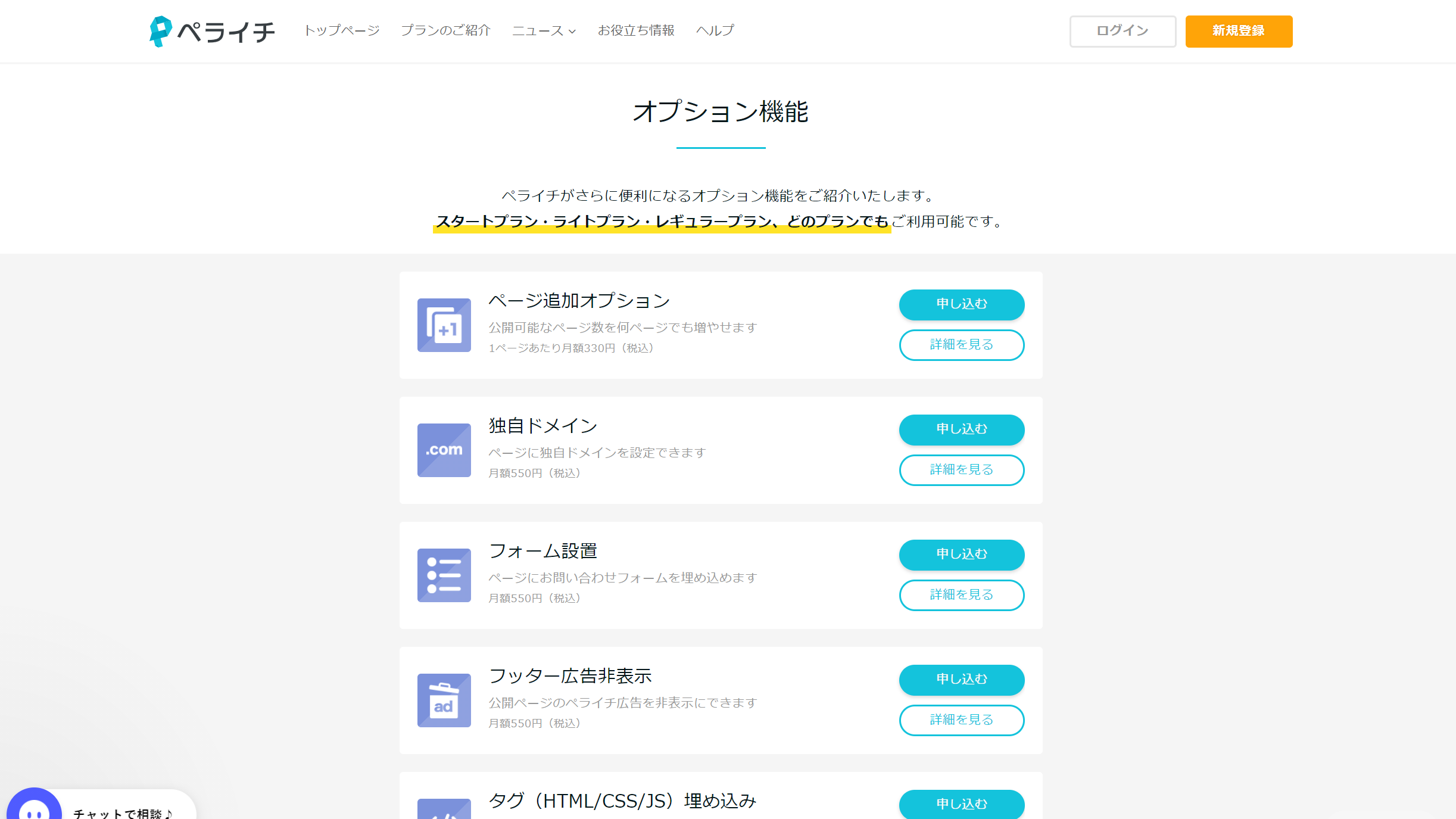Apply for タグ埋め込み with 申し込む
The height and width of the screenshot is (819, 1456).
tap(962, 804)
